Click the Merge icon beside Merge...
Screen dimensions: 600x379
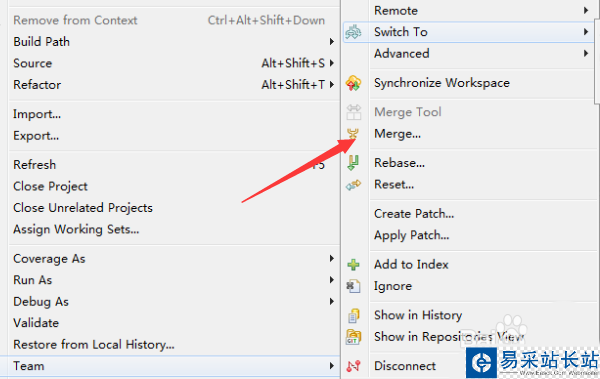pos(353,134)
